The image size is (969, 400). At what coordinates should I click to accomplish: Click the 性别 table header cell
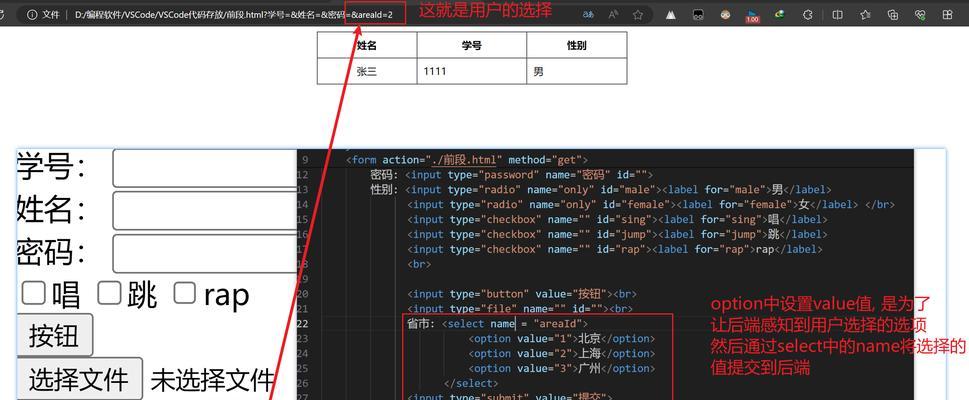tap(577, 45)
